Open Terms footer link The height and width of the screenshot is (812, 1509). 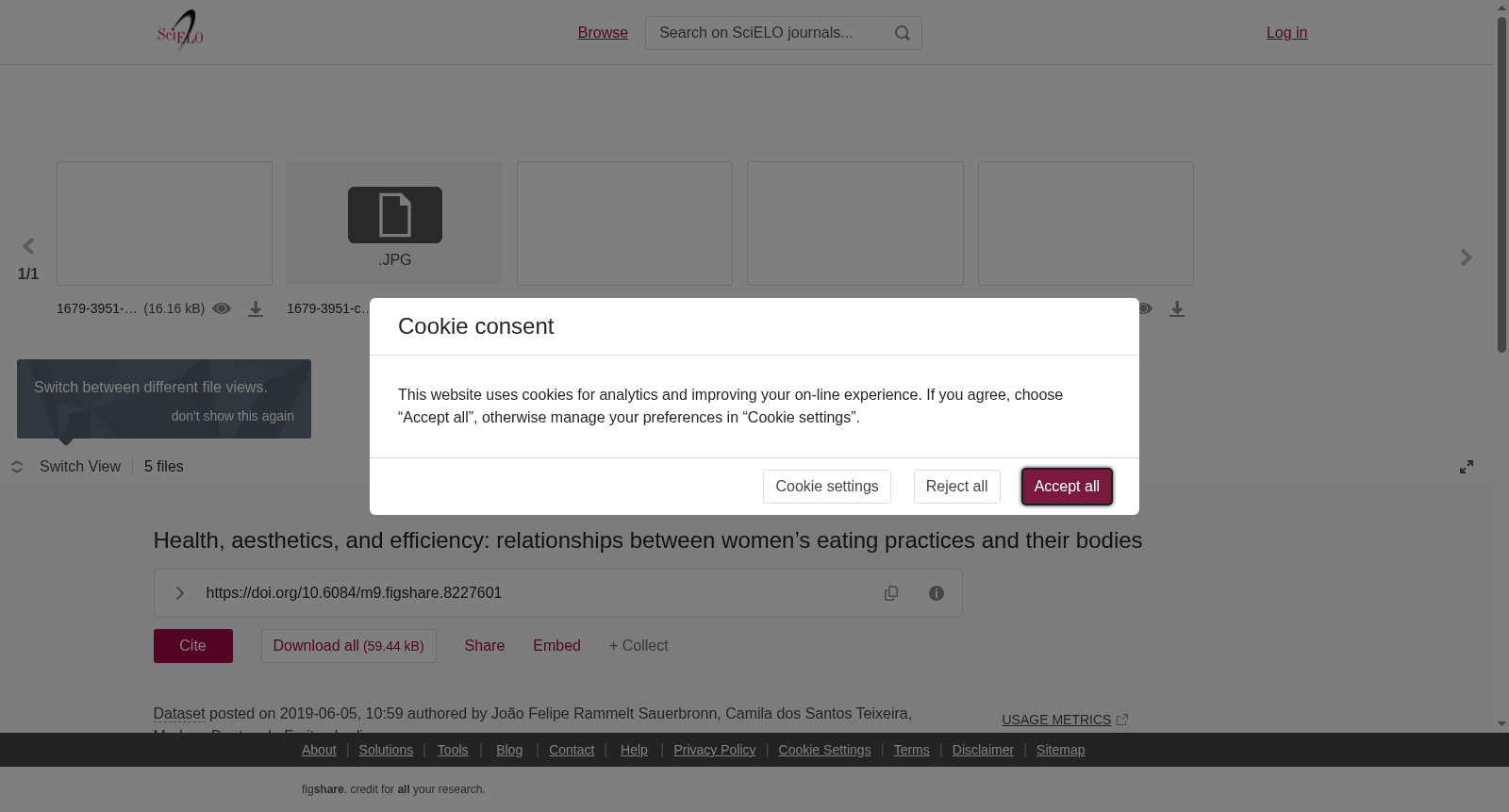[911, 750]
